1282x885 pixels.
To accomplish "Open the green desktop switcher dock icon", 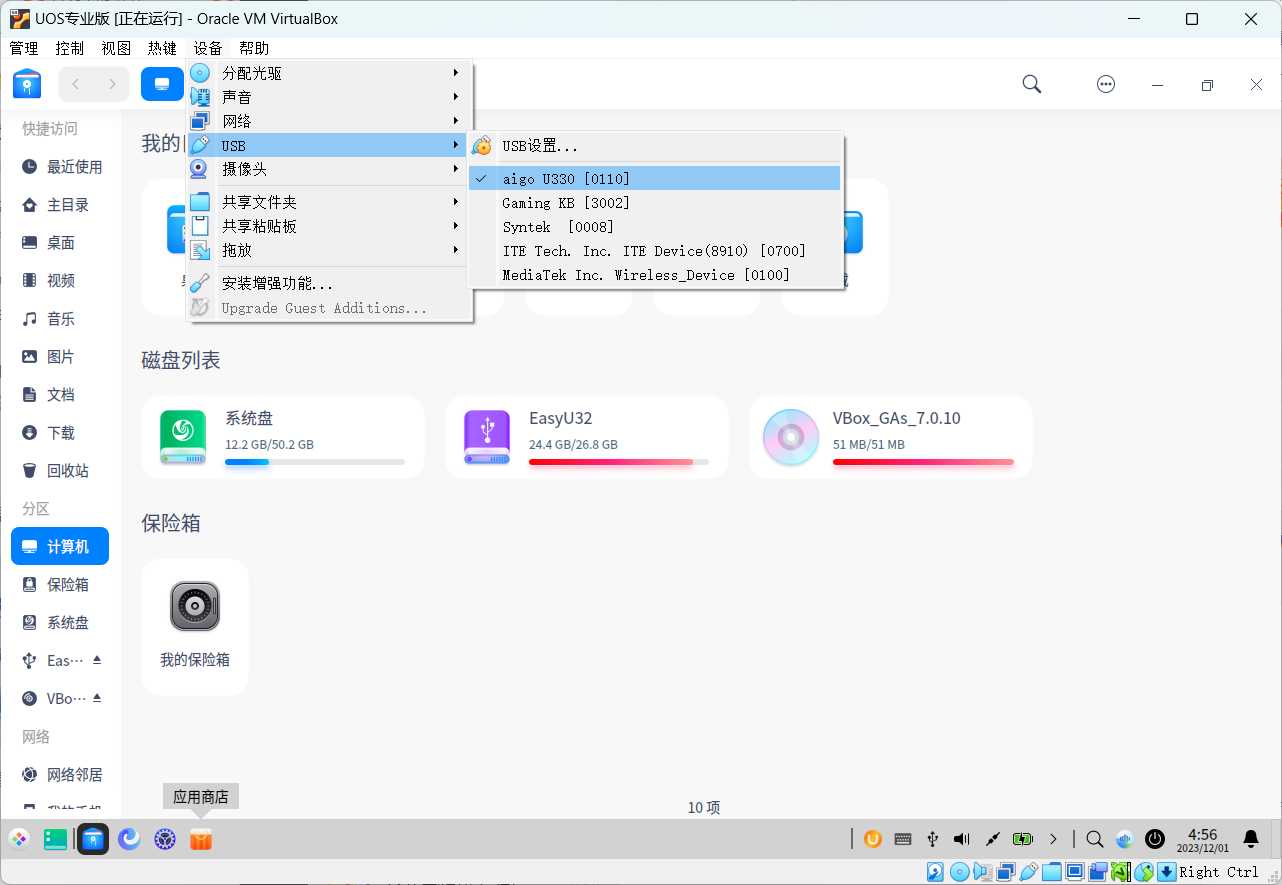I will (x=55, y=839).
